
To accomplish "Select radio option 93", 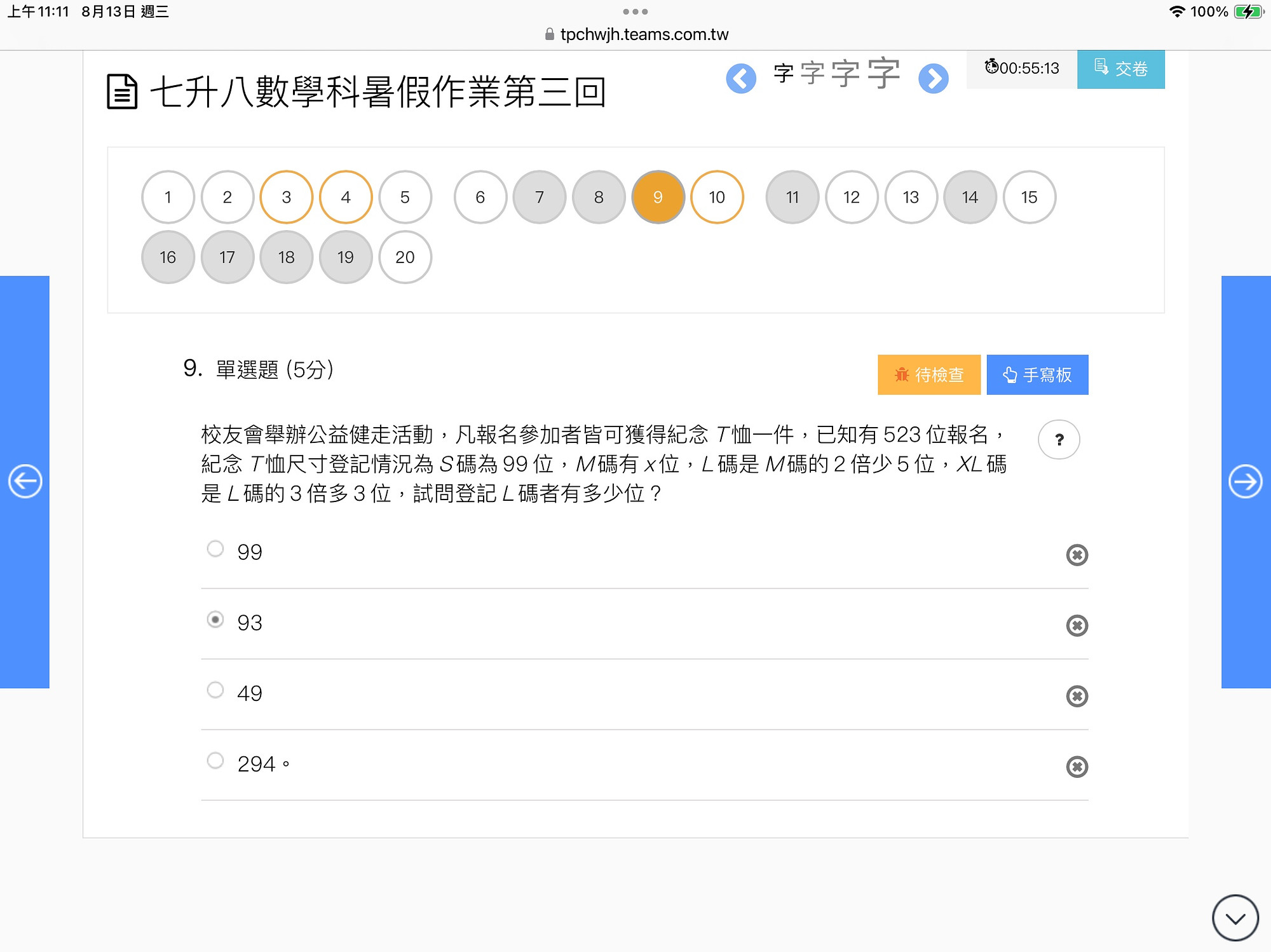I will click(215, 619).
